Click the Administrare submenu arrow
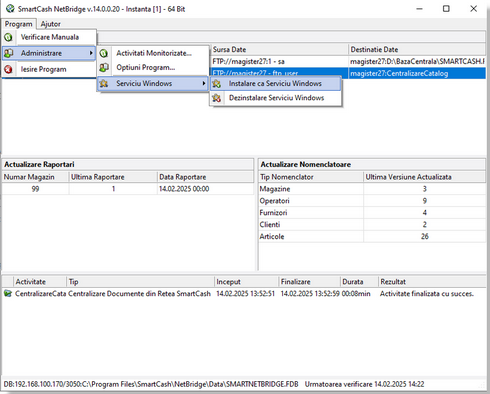This screenshot has height=394, width=490. (x=91, y=53)
